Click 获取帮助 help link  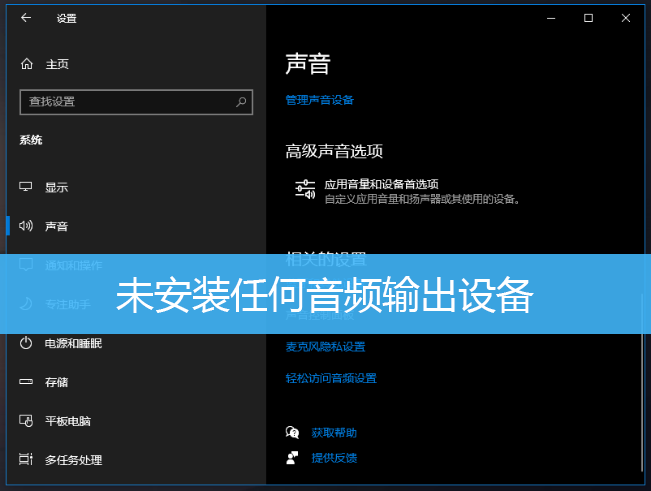coord(333,433)
